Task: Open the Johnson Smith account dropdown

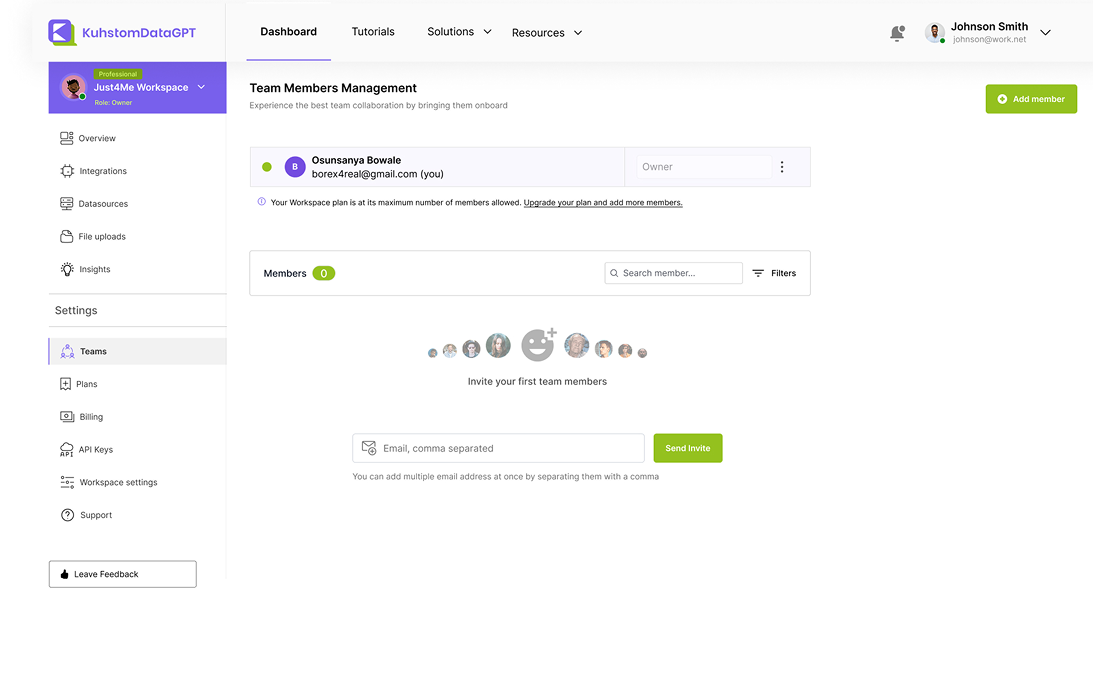Action: click(x=1045, y=33)
